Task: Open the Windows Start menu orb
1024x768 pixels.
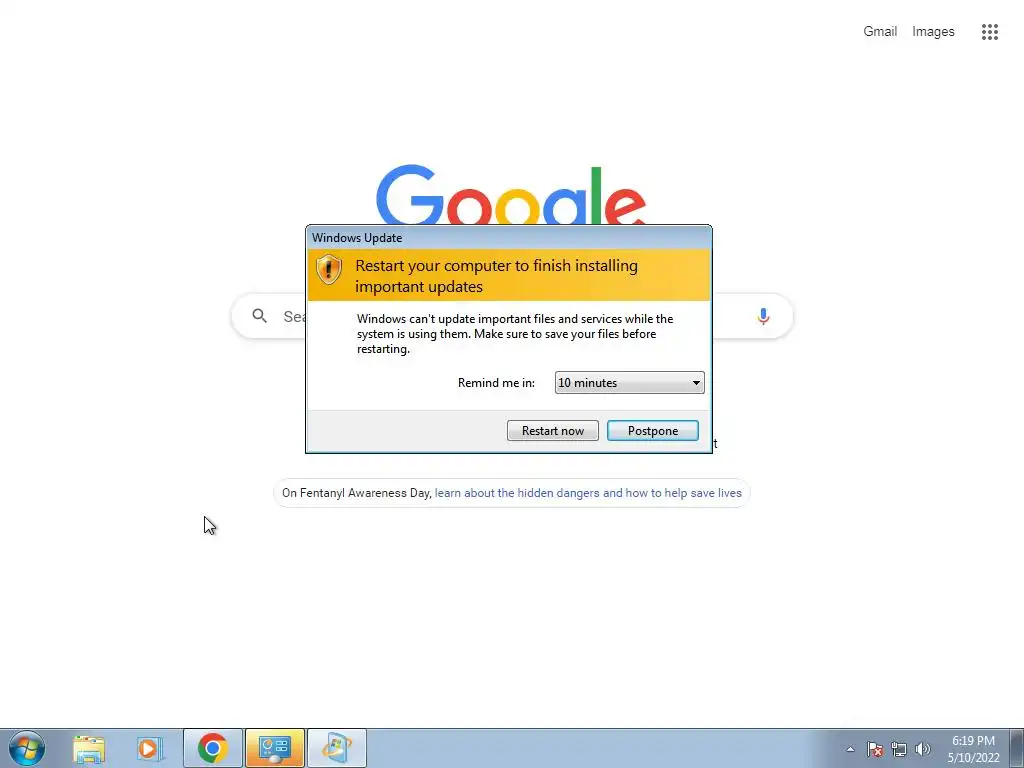Action: tap(27, 748)
